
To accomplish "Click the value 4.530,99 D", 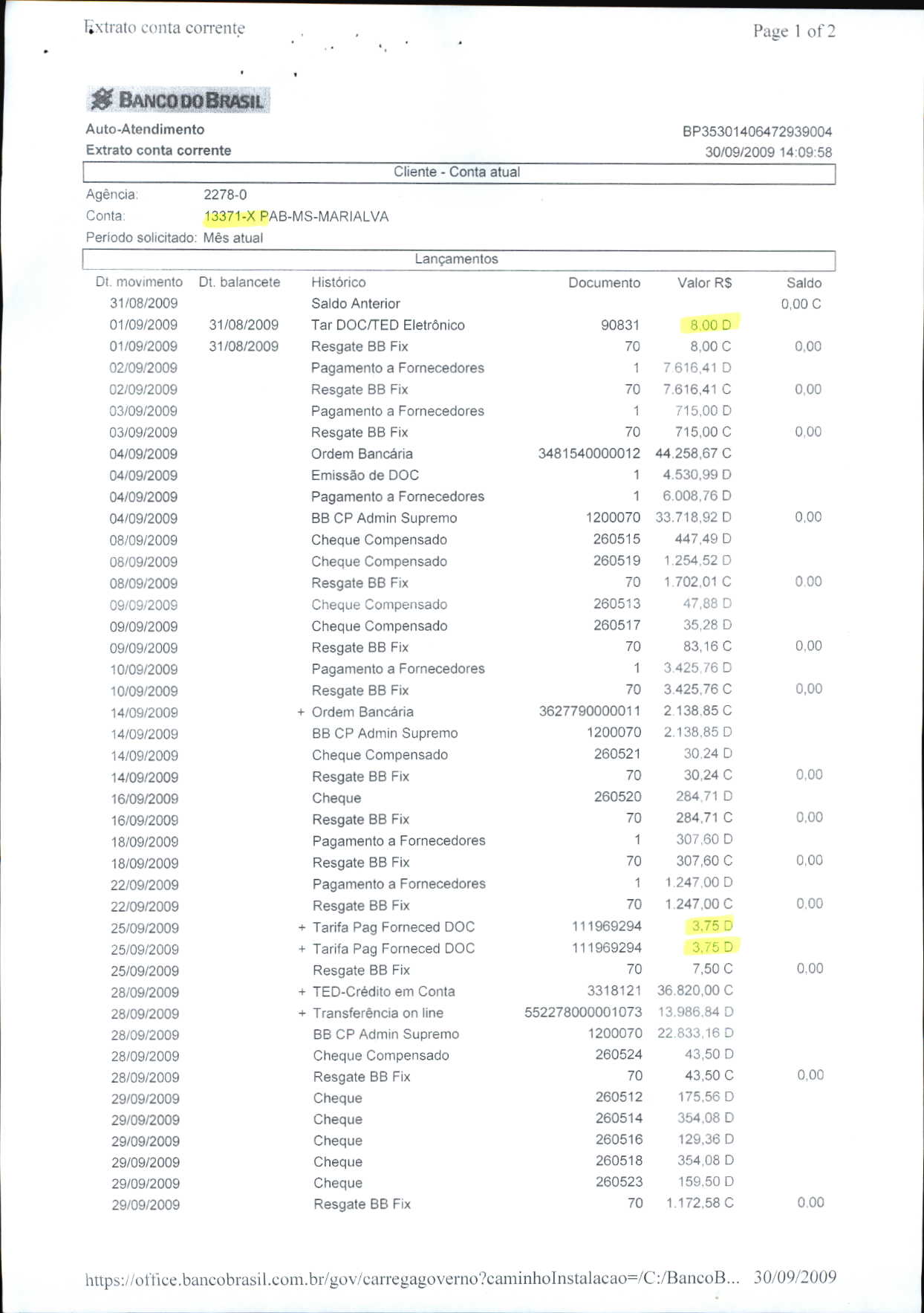I will [697, 475].
